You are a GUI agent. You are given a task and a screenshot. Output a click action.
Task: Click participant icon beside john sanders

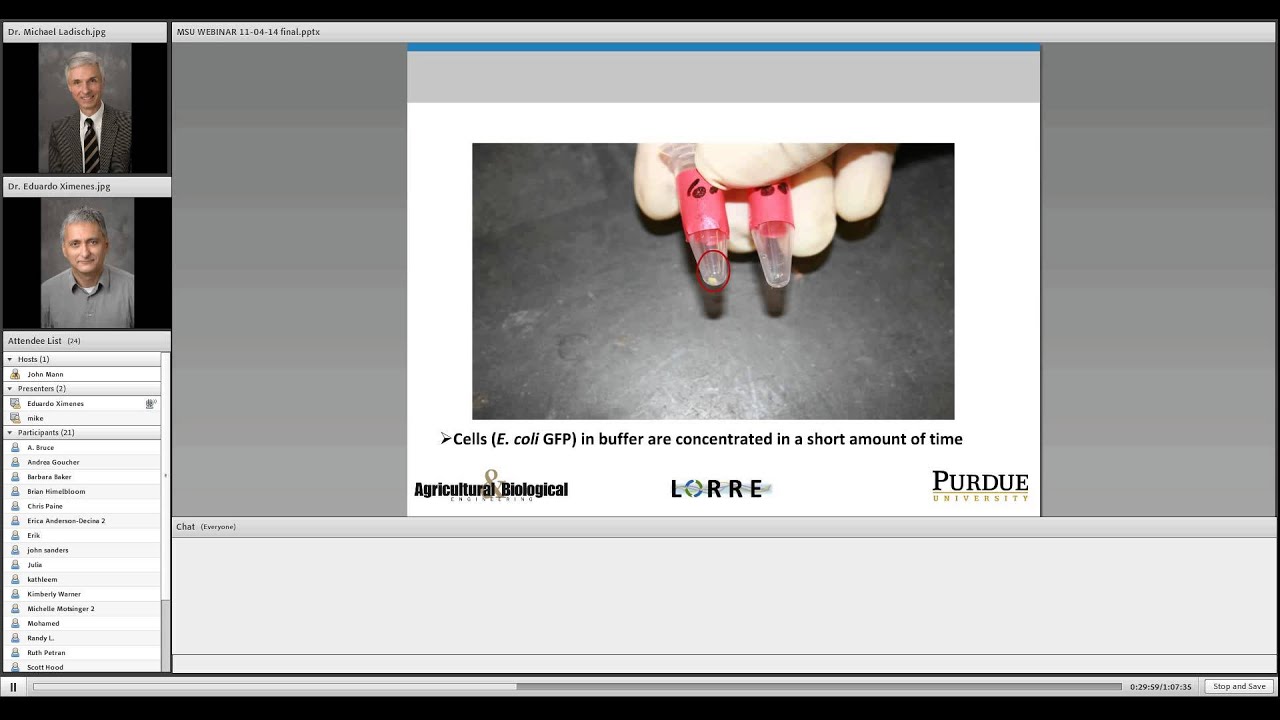pyautogui.click(x=15, y=550)
